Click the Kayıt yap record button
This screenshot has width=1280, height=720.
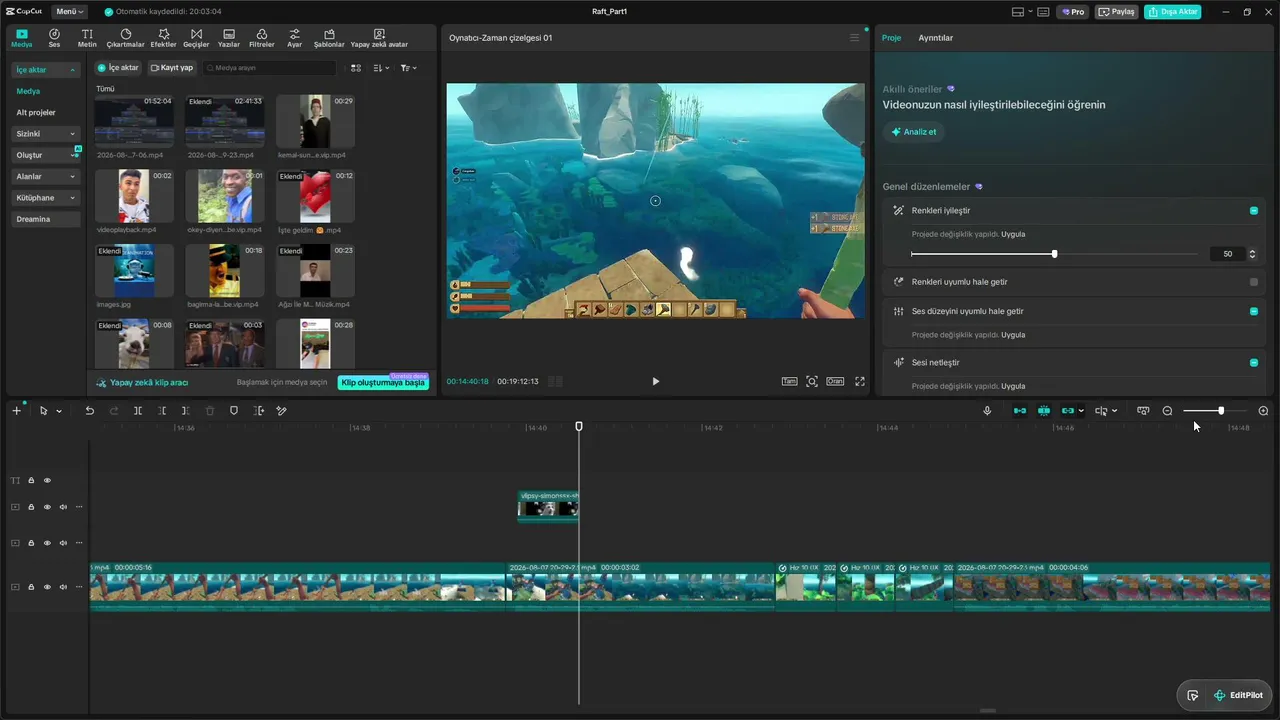click(172, 68)
